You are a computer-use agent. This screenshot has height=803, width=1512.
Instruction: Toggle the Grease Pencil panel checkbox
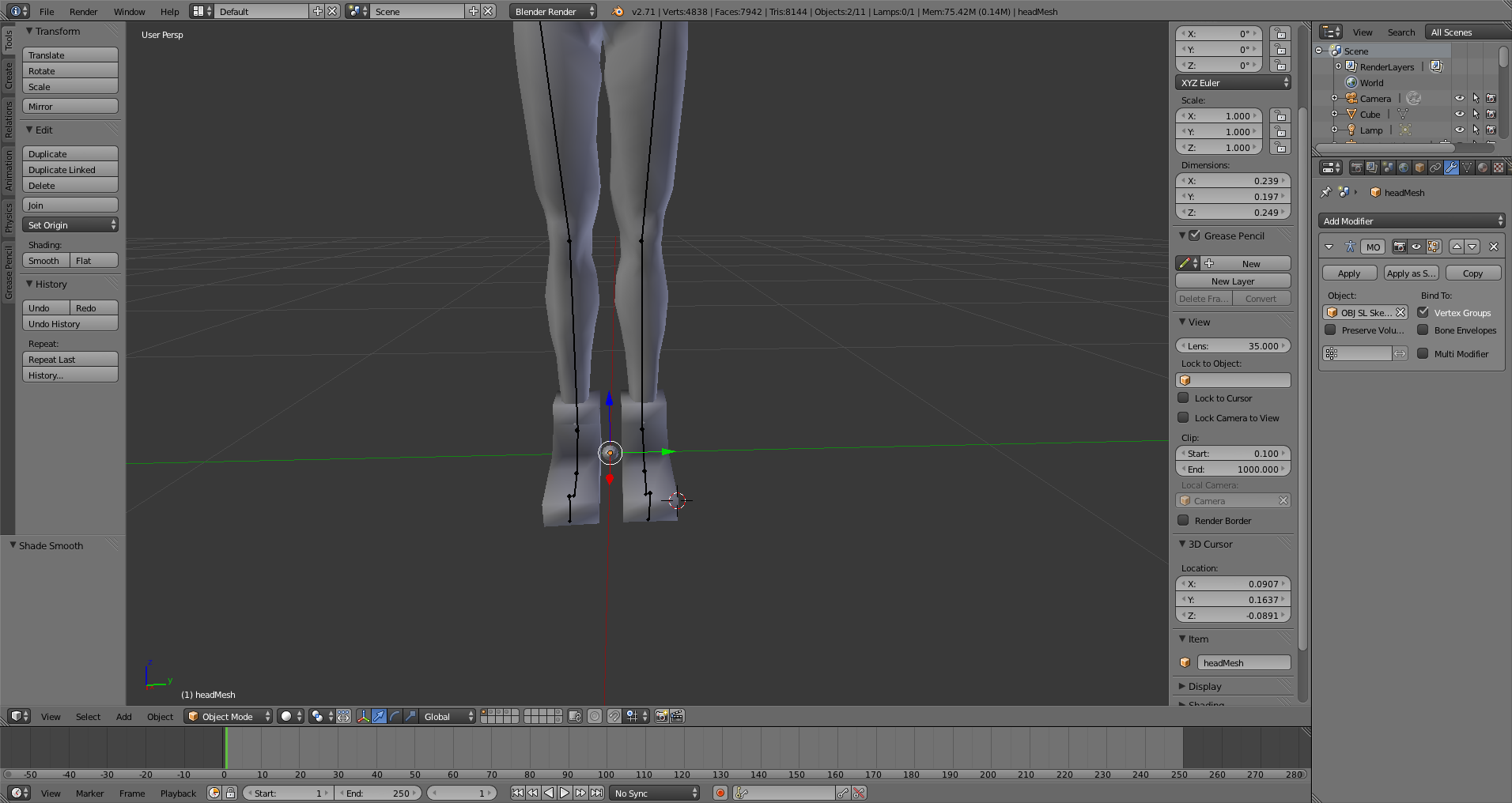coord(1195,236)
